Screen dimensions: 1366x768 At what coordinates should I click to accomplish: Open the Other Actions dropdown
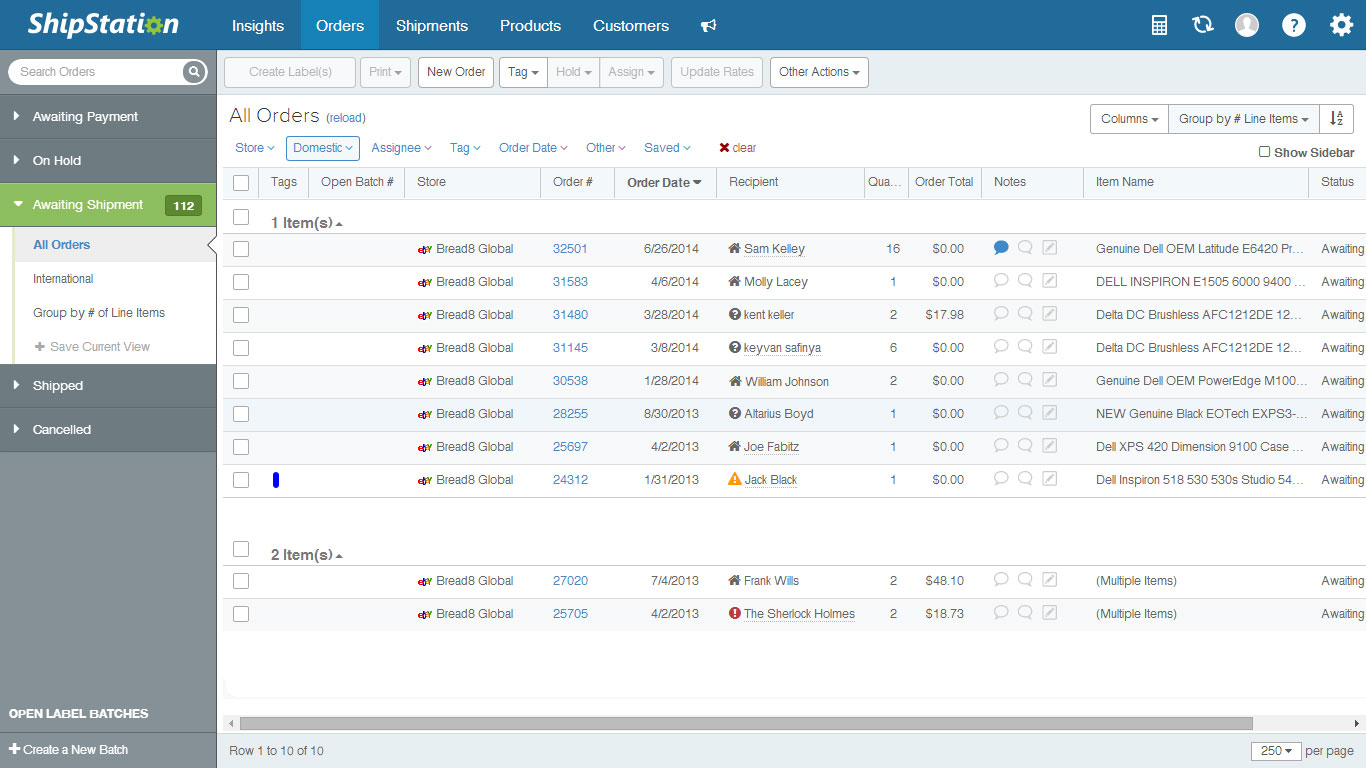819,72
